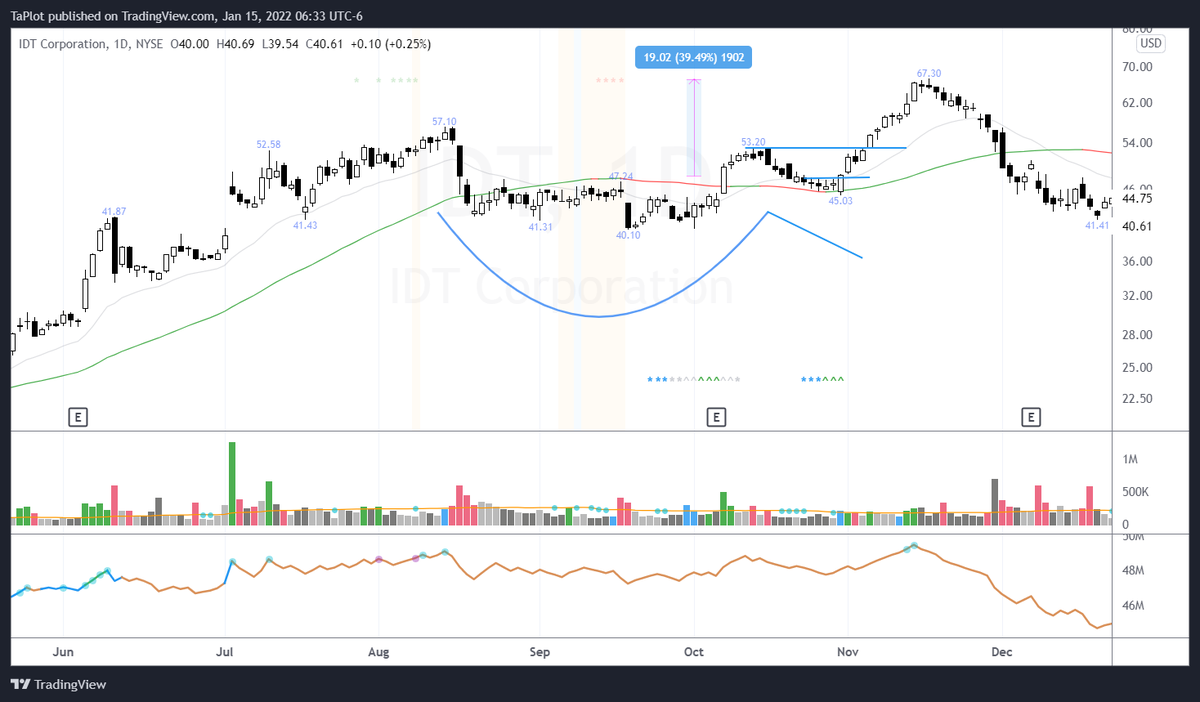1200x702 pixels.
Task: Click the 28.00 price axis tick
Action: click(1138, 335)
